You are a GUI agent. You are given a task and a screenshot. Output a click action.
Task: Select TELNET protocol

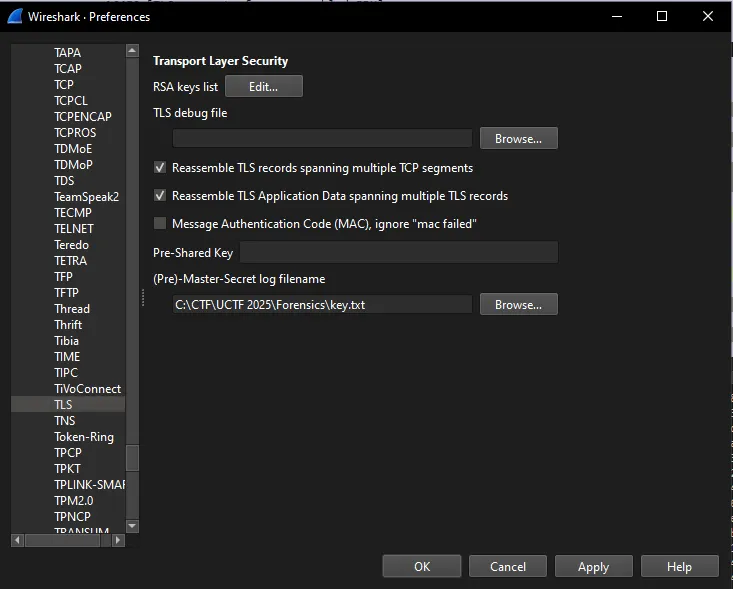click(x=74, y=229)
